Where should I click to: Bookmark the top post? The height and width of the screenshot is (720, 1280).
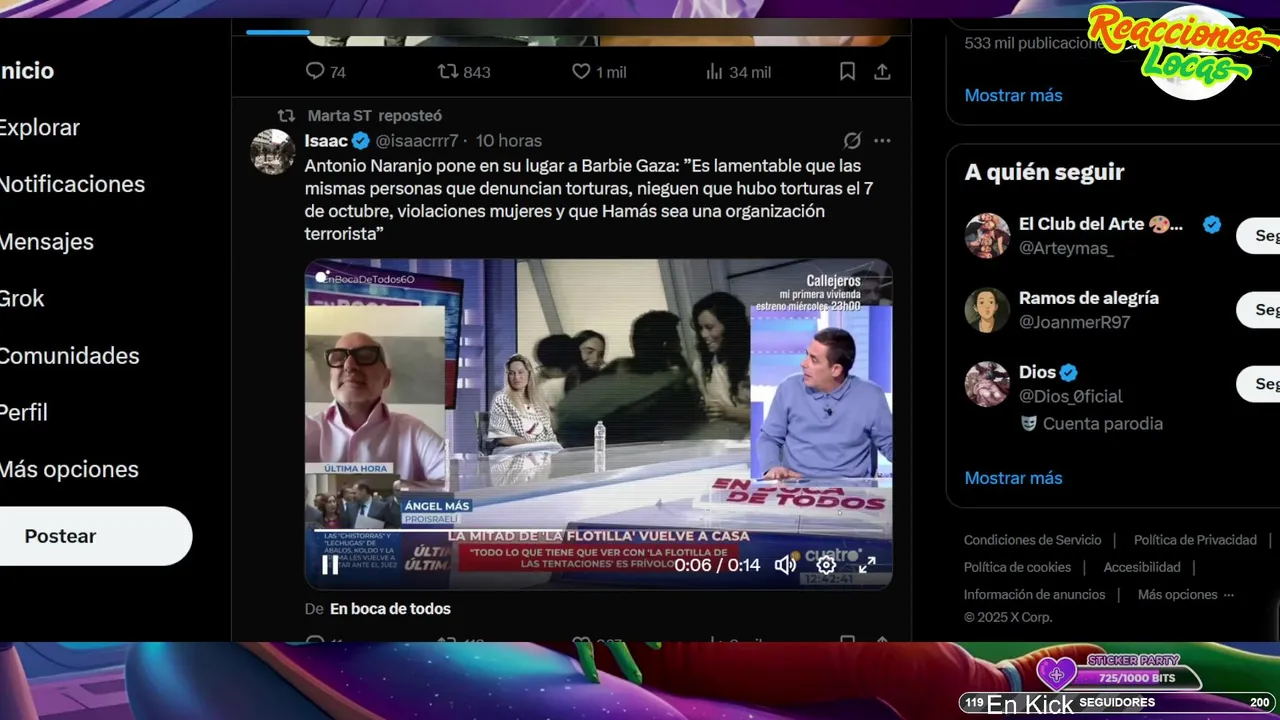(x=847, y=71)
